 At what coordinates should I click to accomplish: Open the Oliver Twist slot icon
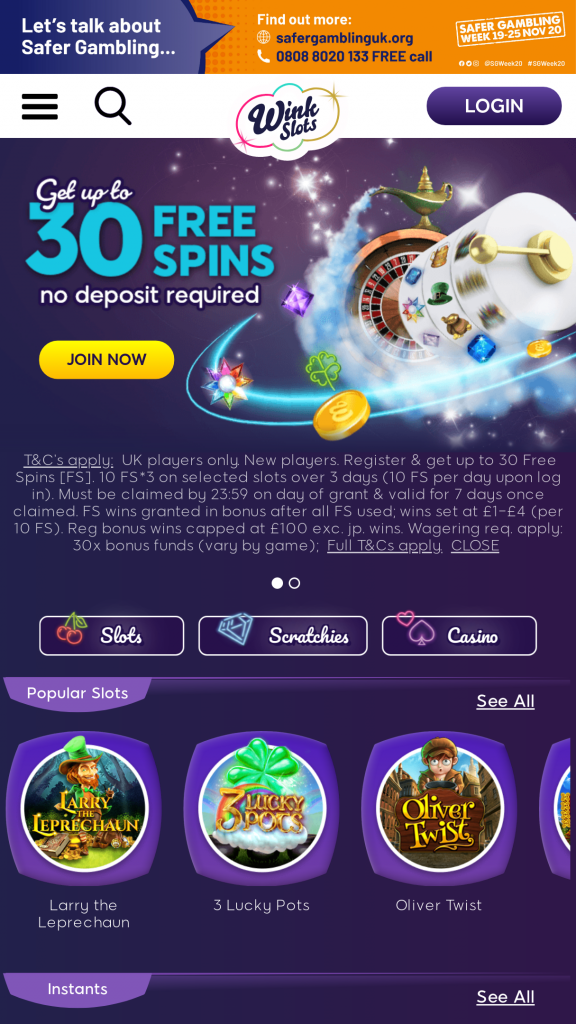pyautogui.click(x=440, y=808)
